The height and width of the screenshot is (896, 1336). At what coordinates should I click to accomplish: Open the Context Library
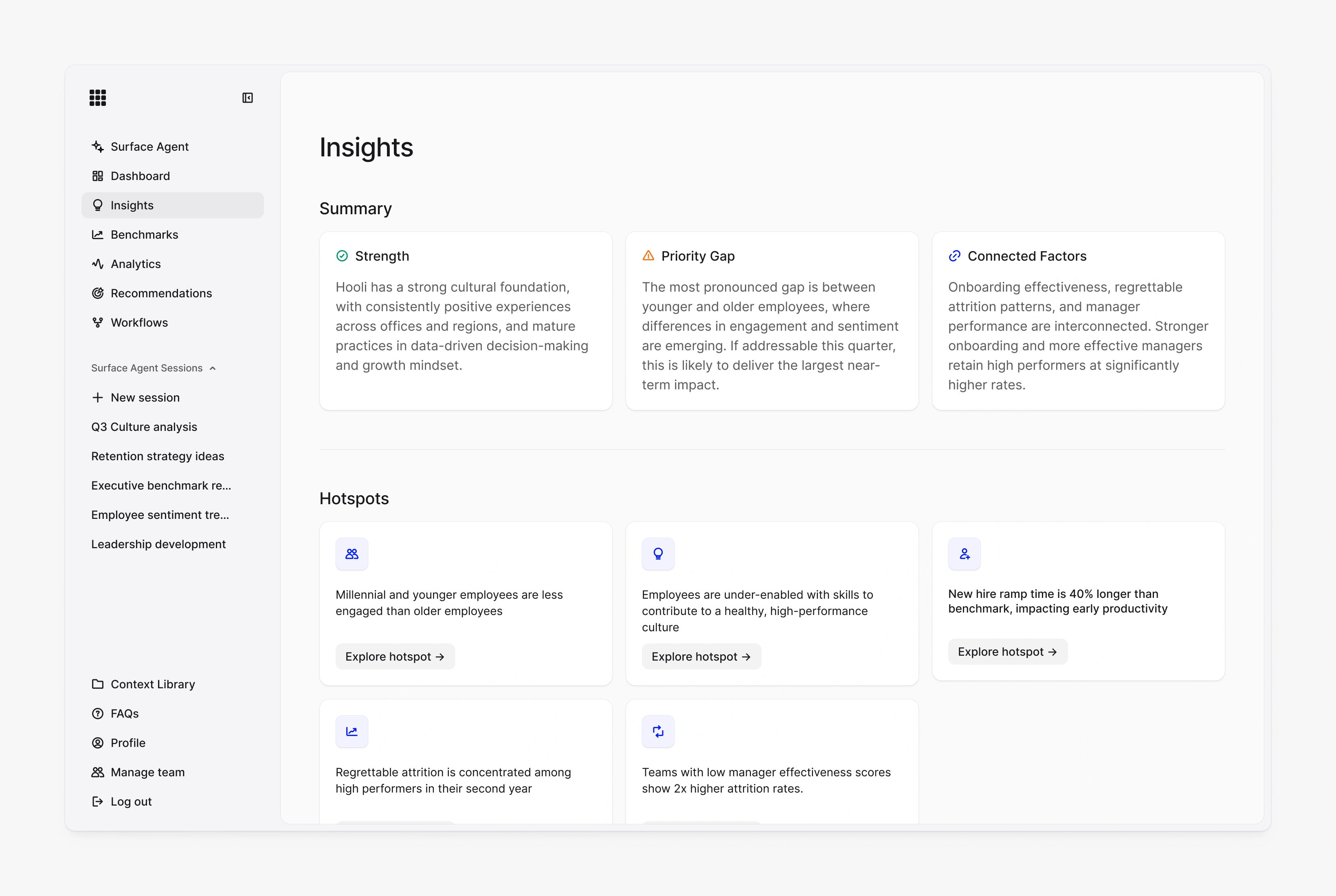[x=173, y=684]
